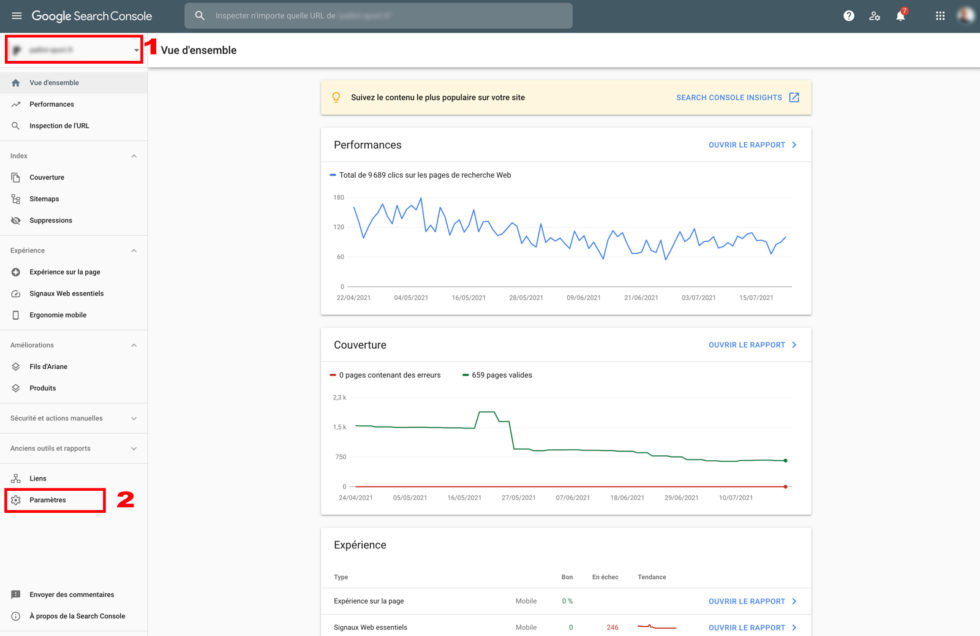Open the notifications bell icon

pos(900,16)
